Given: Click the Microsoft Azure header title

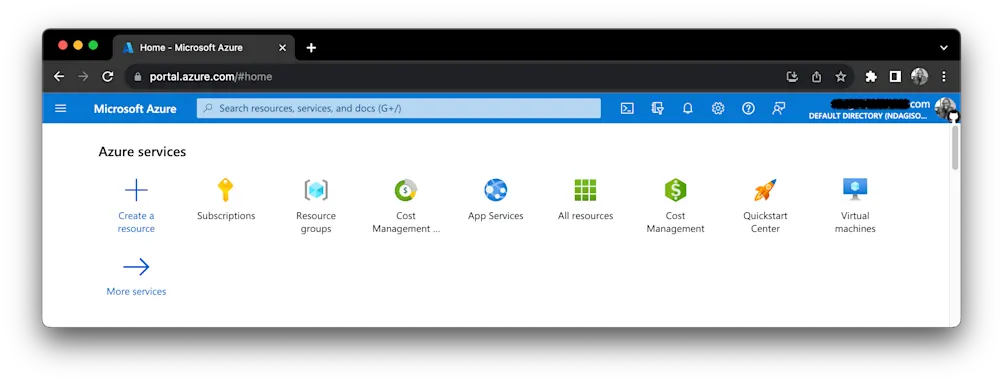Looking at the screenshot, I should pyautogui.click(x=135, y=109).
